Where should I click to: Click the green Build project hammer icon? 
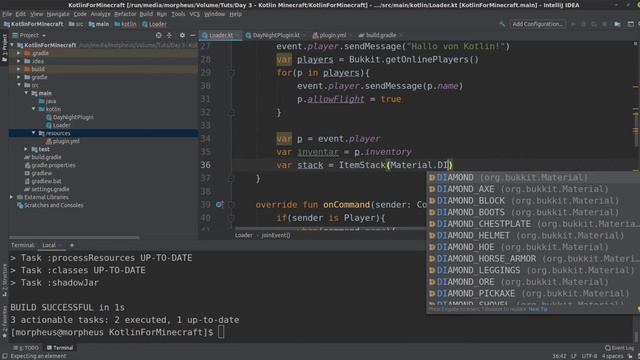tap(502, 24)
